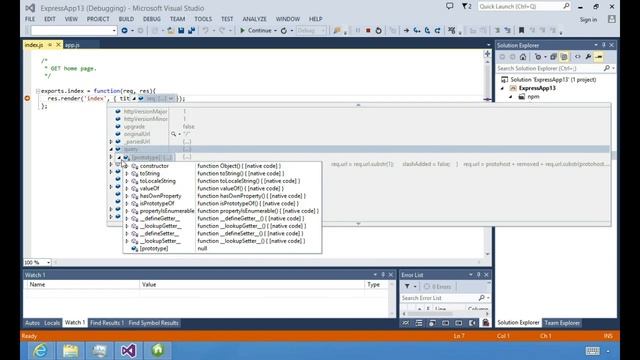Open the Debug configuration dropdown
The image size is (640, 360).
coord(311,30)
